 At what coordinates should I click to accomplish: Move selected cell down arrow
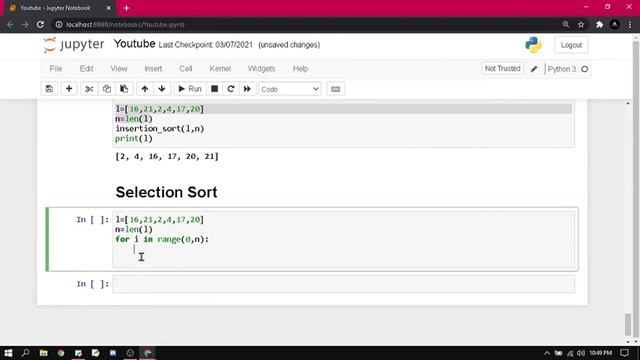(162, 89)
